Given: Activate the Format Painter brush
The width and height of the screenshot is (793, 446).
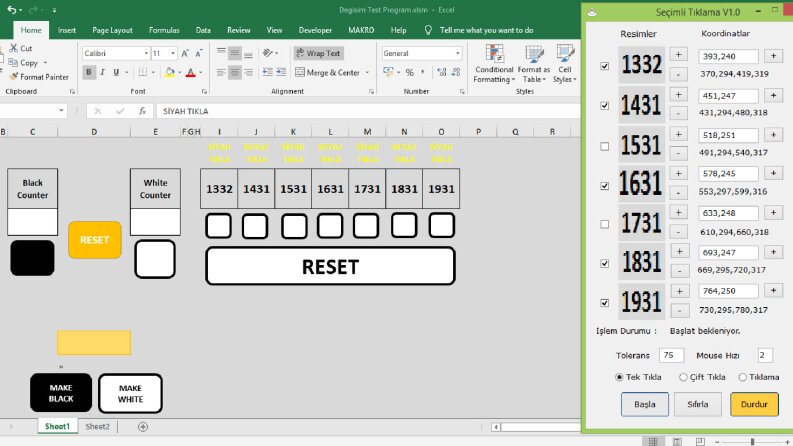Looking at the screenshot, I should pos(14,77).
